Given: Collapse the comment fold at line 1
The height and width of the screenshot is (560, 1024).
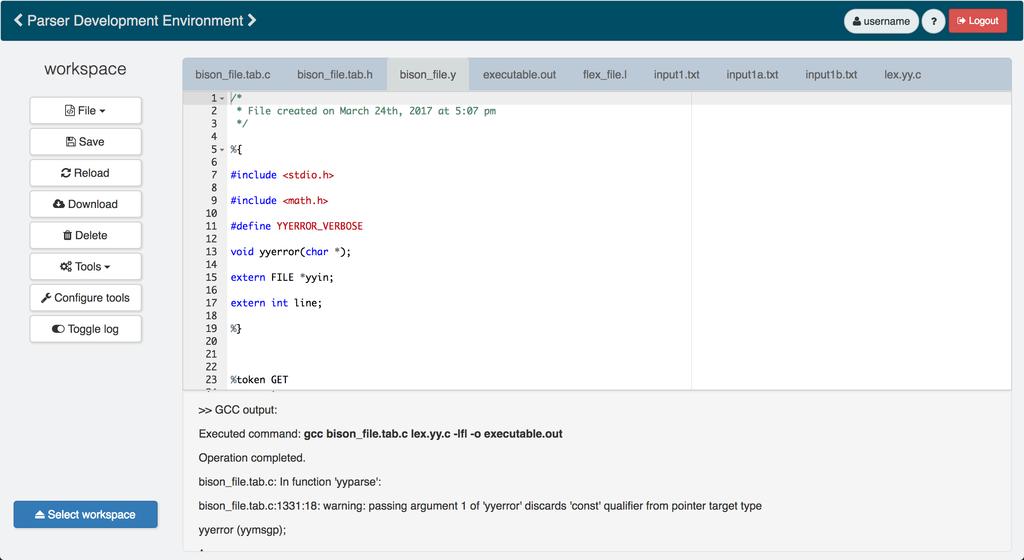Looking at the screenshot, I should click(x=222, y=99).
